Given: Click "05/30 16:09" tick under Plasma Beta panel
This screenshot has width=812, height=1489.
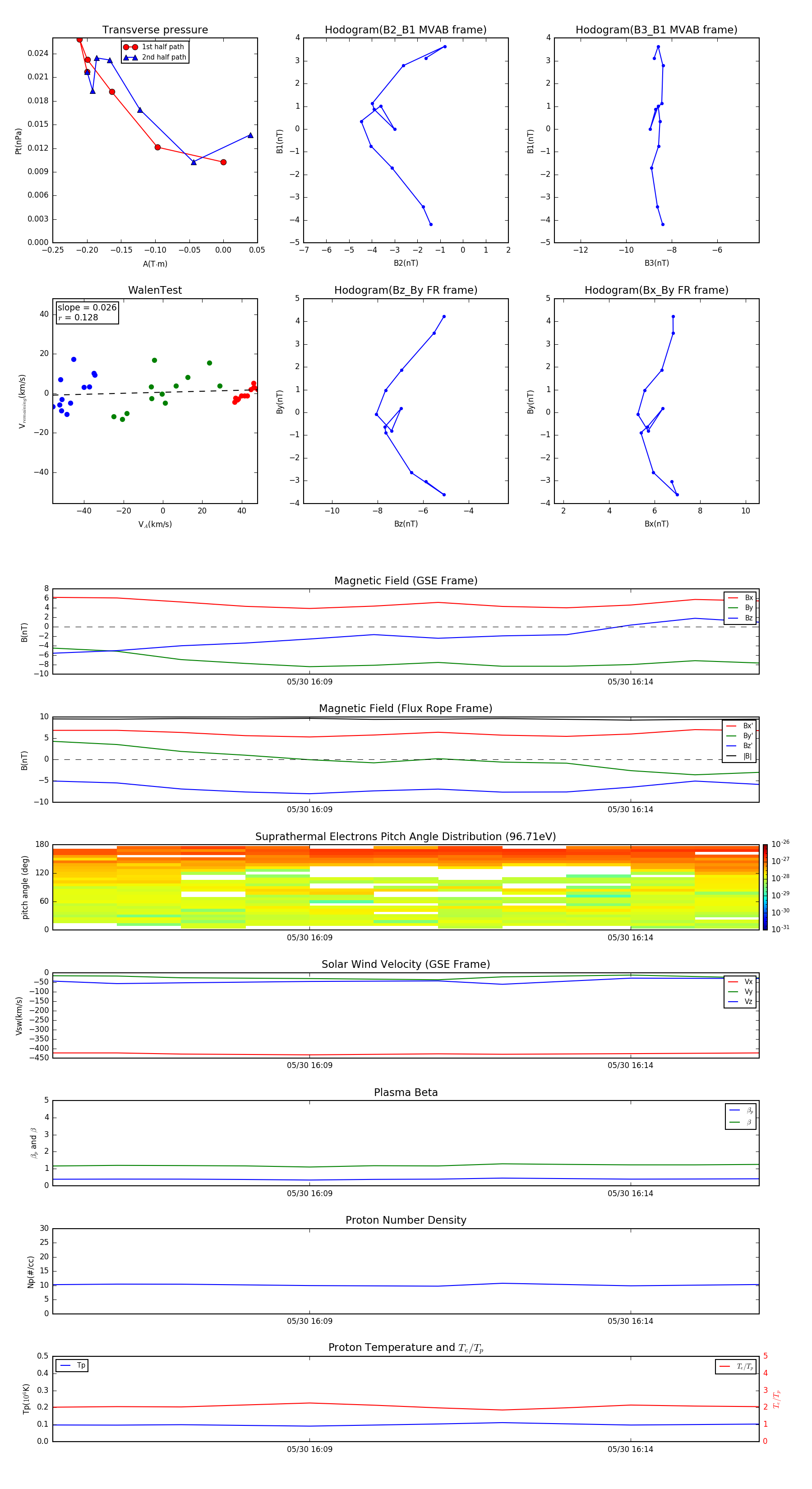Looking at the screenshot, I should [310, 1193].
